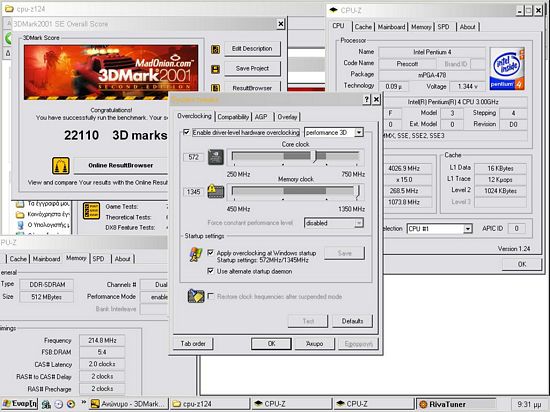
Task: Click the Intel Inside Pentium 4 logo
Action: [507, 68]
